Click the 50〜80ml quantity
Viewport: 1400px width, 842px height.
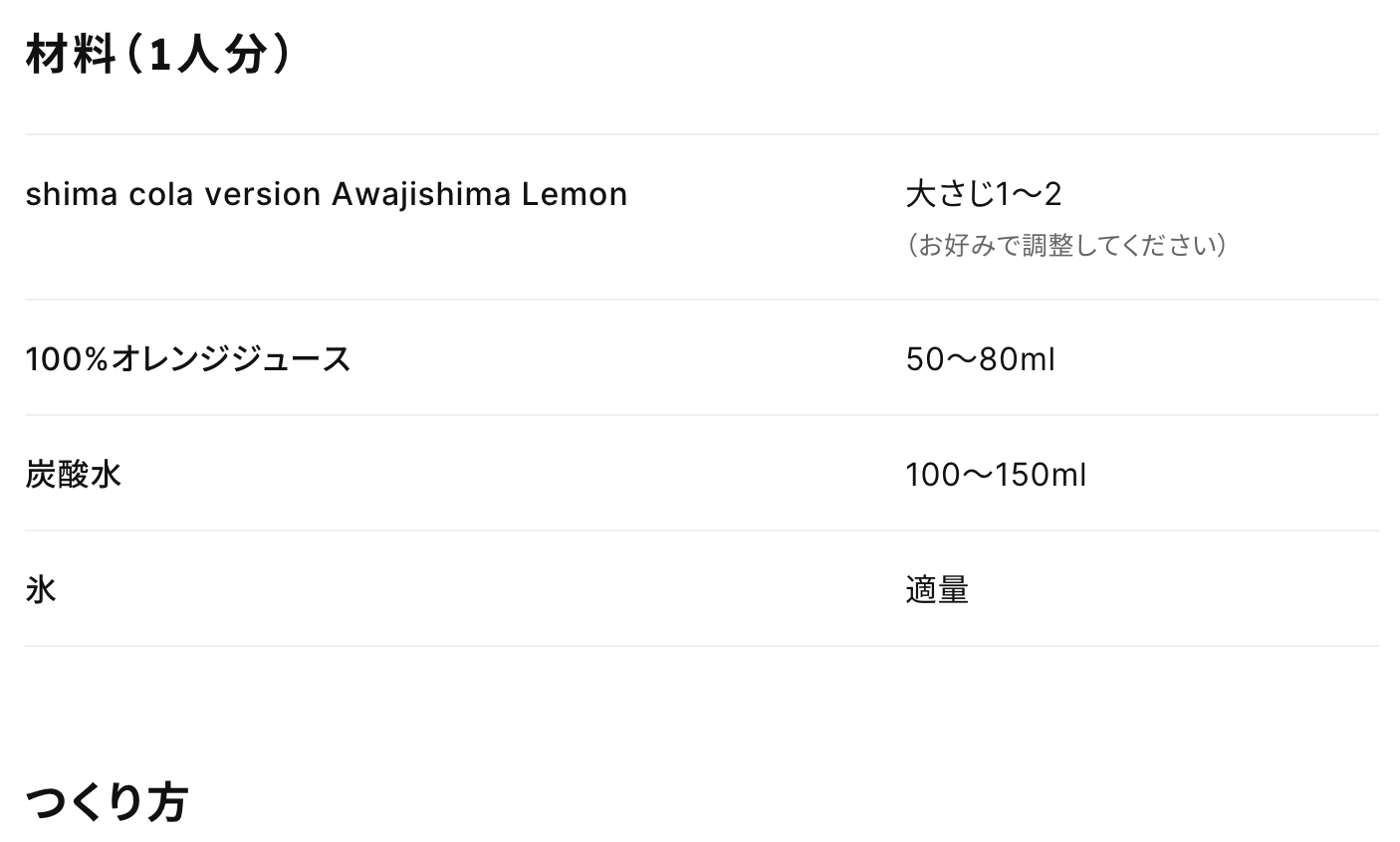tap(980, 358)
